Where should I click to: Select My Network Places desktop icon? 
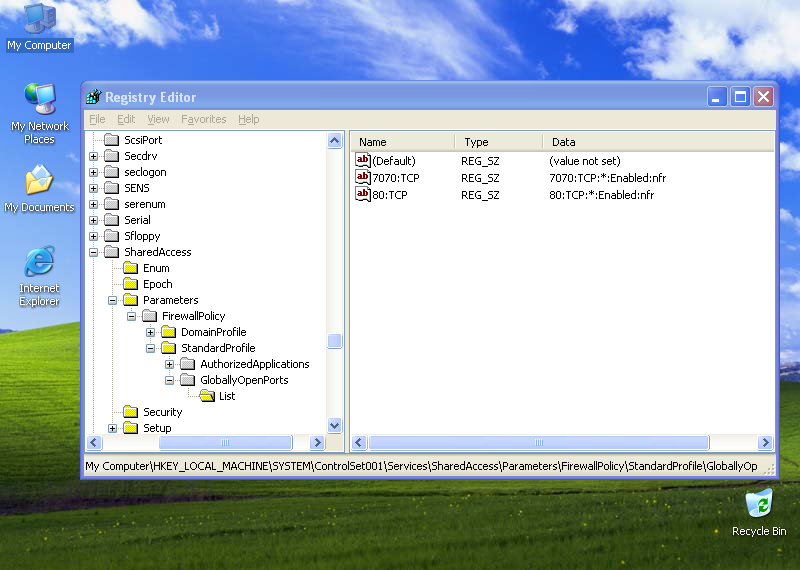coord(39,114)
